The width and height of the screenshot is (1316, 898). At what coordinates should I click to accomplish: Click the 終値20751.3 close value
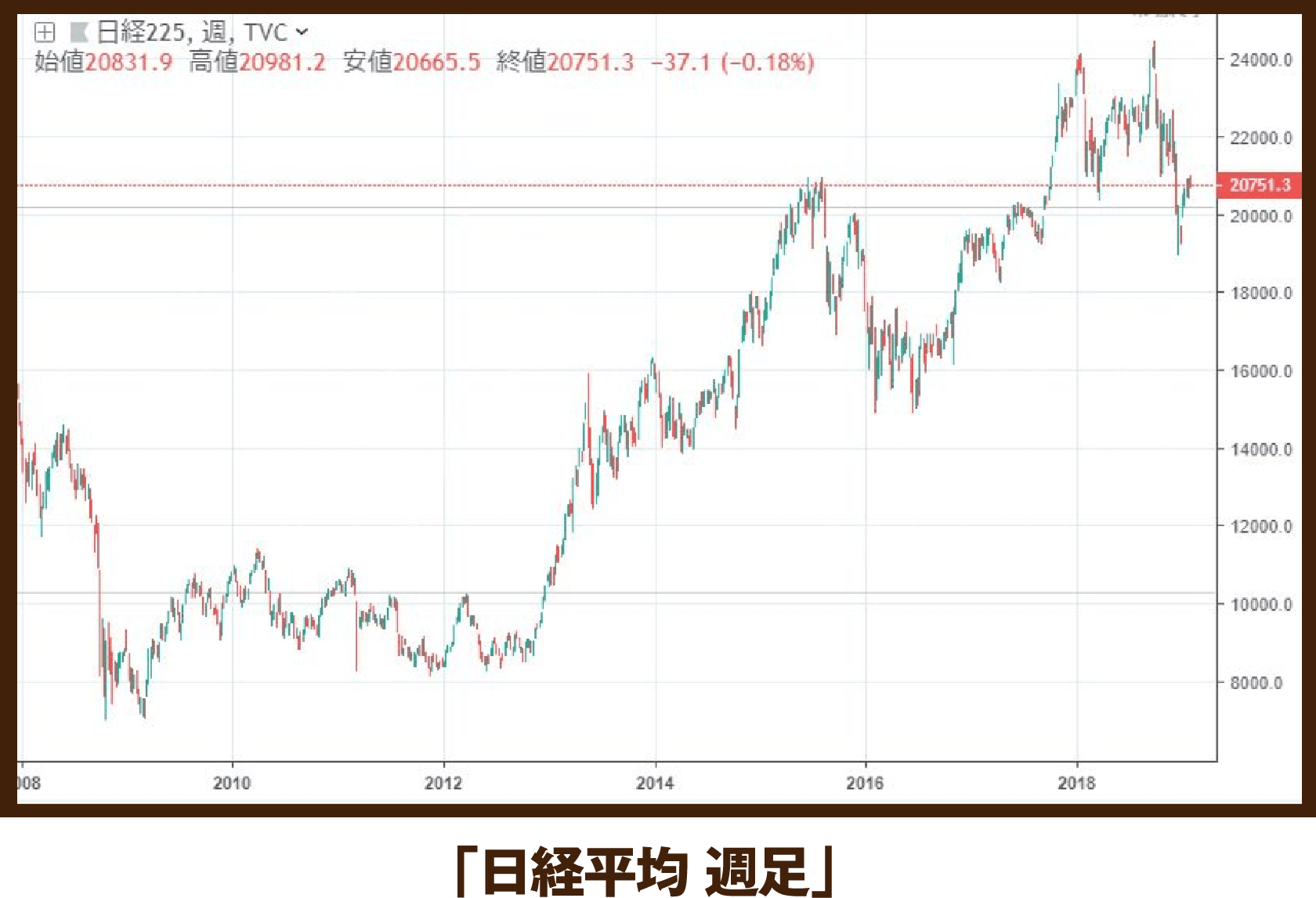coord(565,62)
